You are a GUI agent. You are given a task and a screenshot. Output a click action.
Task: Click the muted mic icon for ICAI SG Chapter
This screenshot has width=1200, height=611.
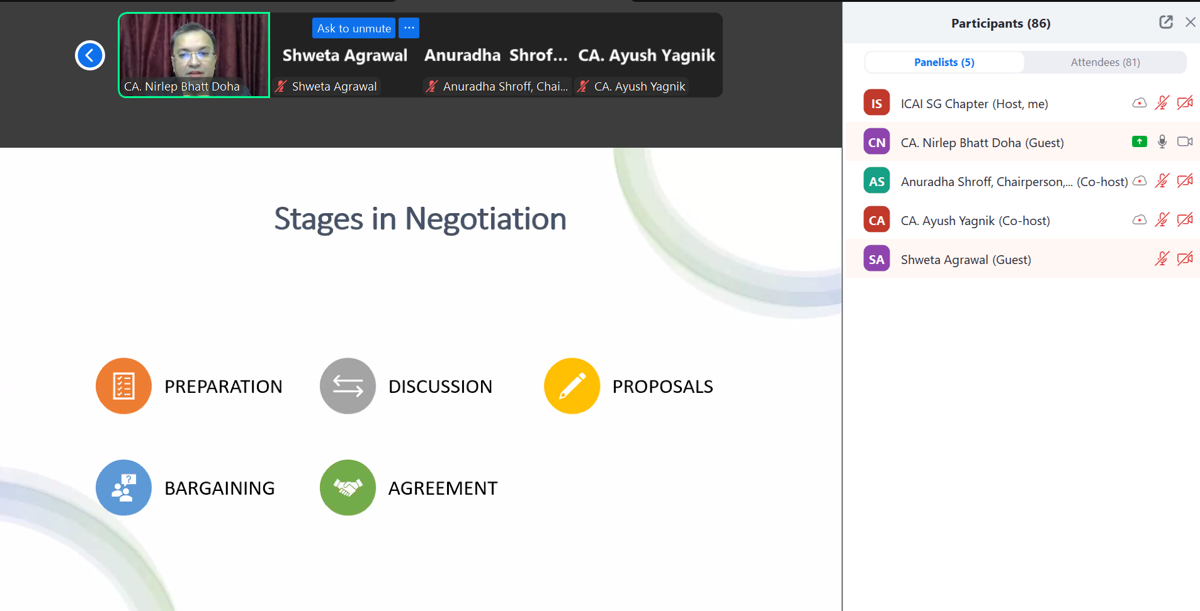point(1162,103)
